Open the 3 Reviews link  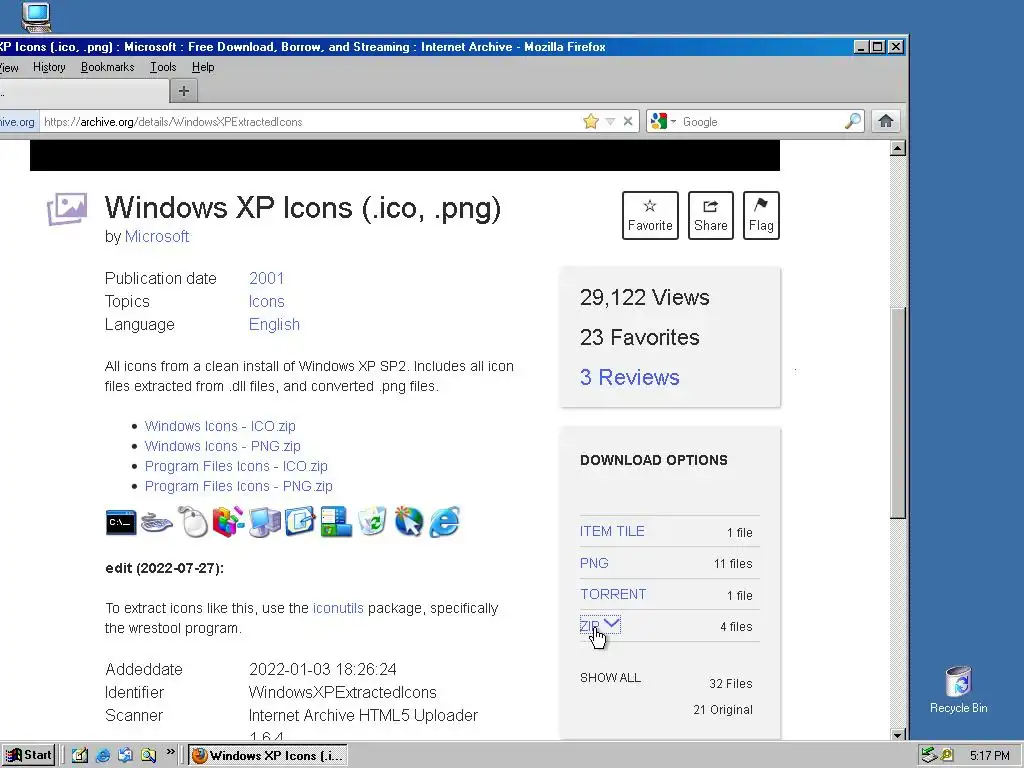click(630, 377)
